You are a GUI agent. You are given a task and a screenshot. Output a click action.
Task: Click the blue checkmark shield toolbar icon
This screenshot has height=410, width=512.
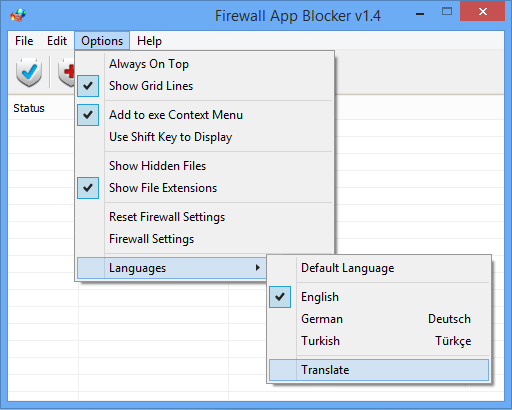(29, 72)
